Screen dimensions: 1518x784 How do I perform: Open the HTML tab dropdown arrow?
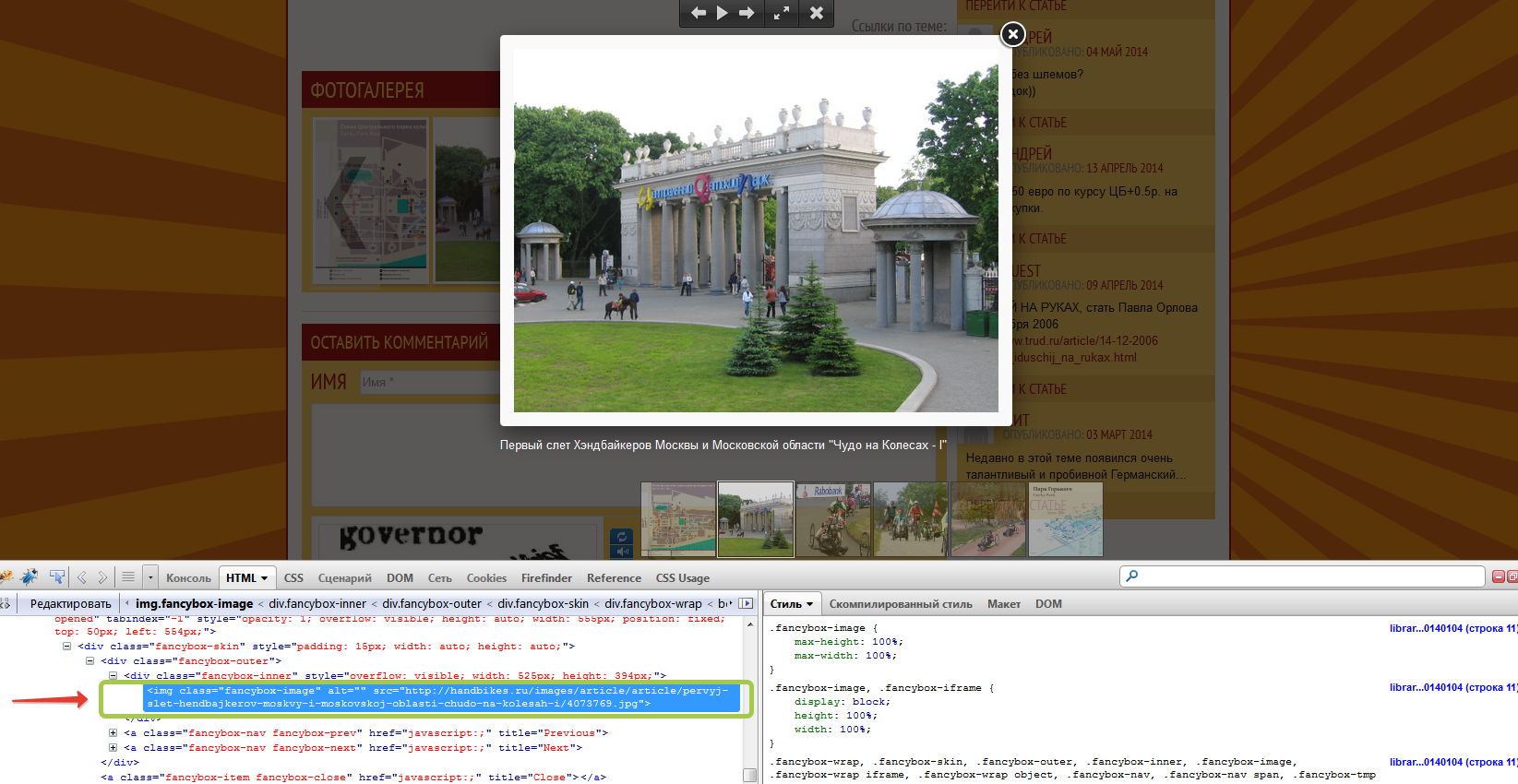pyautogui.click(x=264, y=578)
